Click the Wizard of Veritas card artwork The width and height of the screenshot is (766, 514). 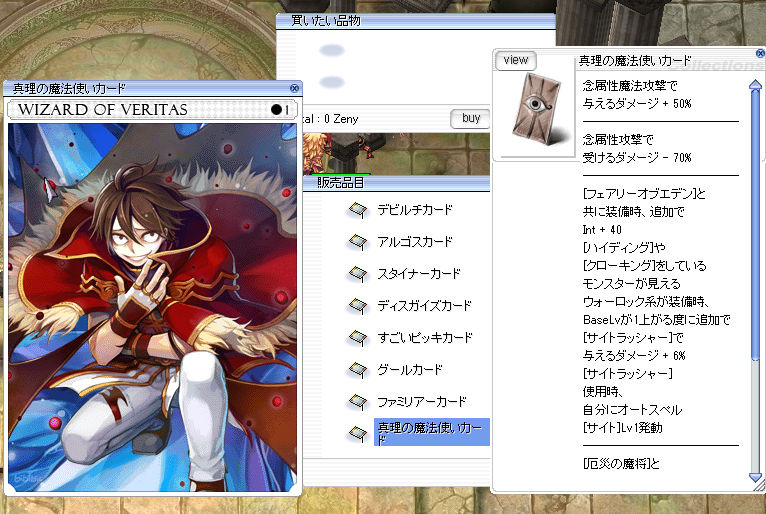coord(153,307)
